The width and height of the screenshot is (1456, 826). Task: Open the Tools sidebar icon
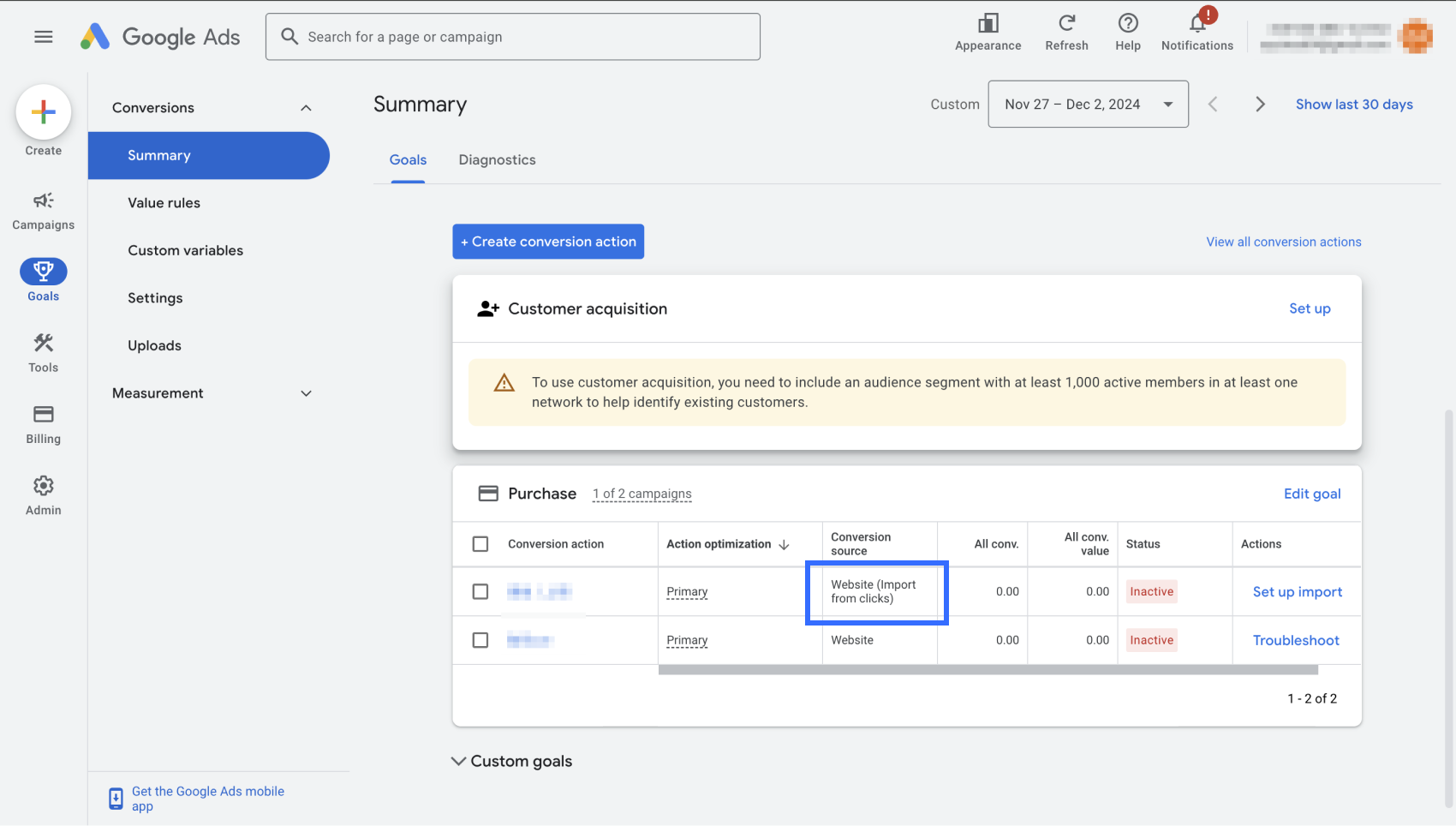pyautogui.click(x=44, y=353)
